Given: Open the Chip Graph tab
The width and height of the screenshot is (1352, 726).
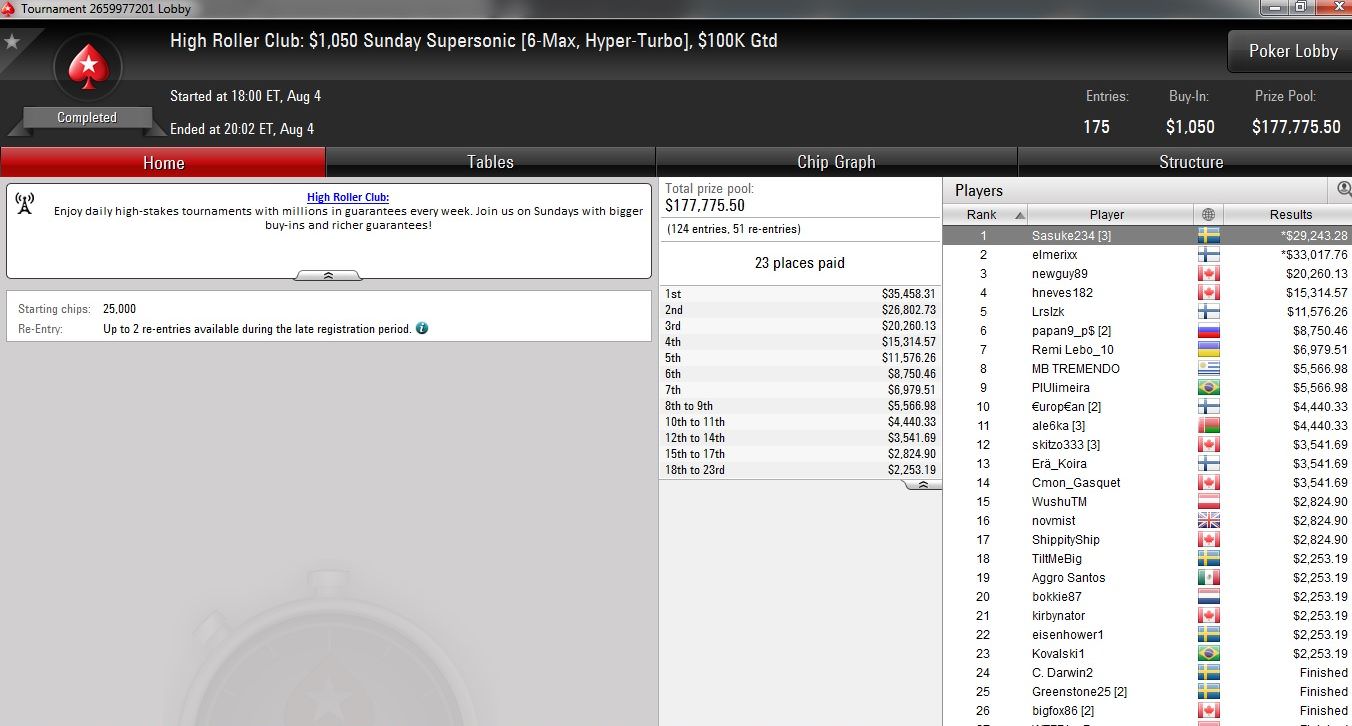Looking at the screenshot, I should 836,162.
